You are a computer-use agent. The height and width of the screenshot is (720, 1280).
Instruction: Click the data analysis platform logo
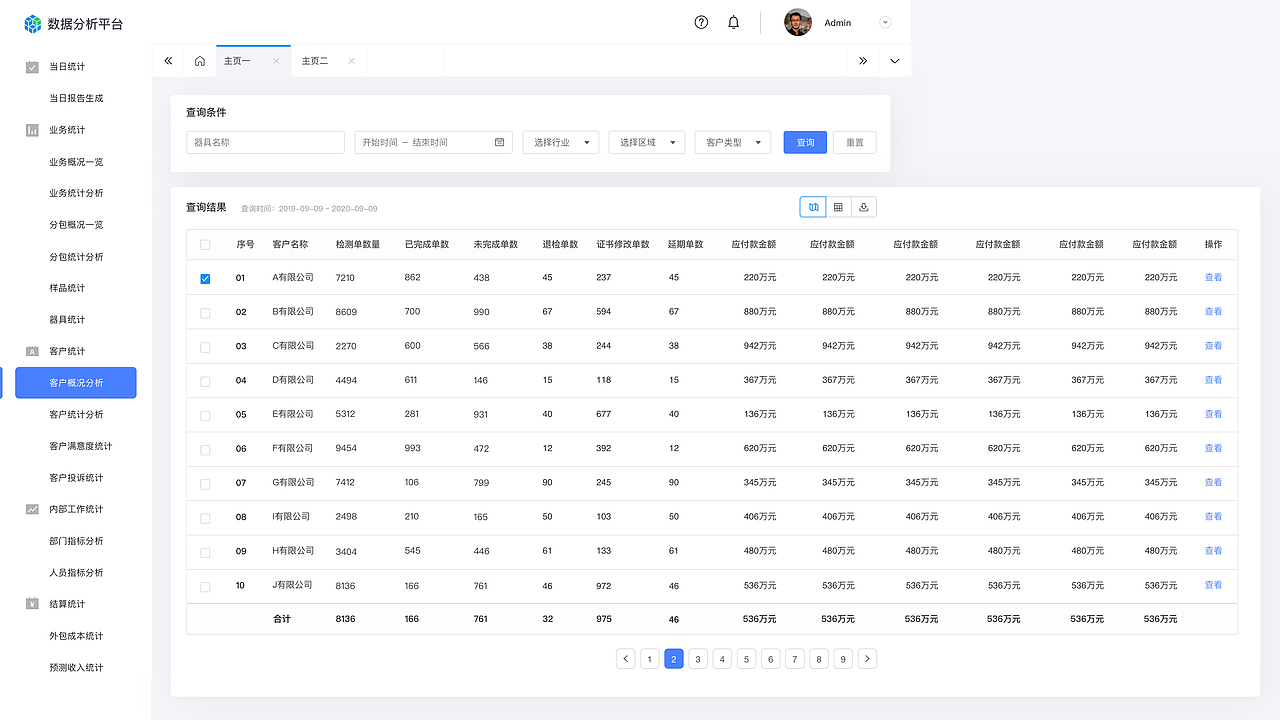tap(33, 23)
